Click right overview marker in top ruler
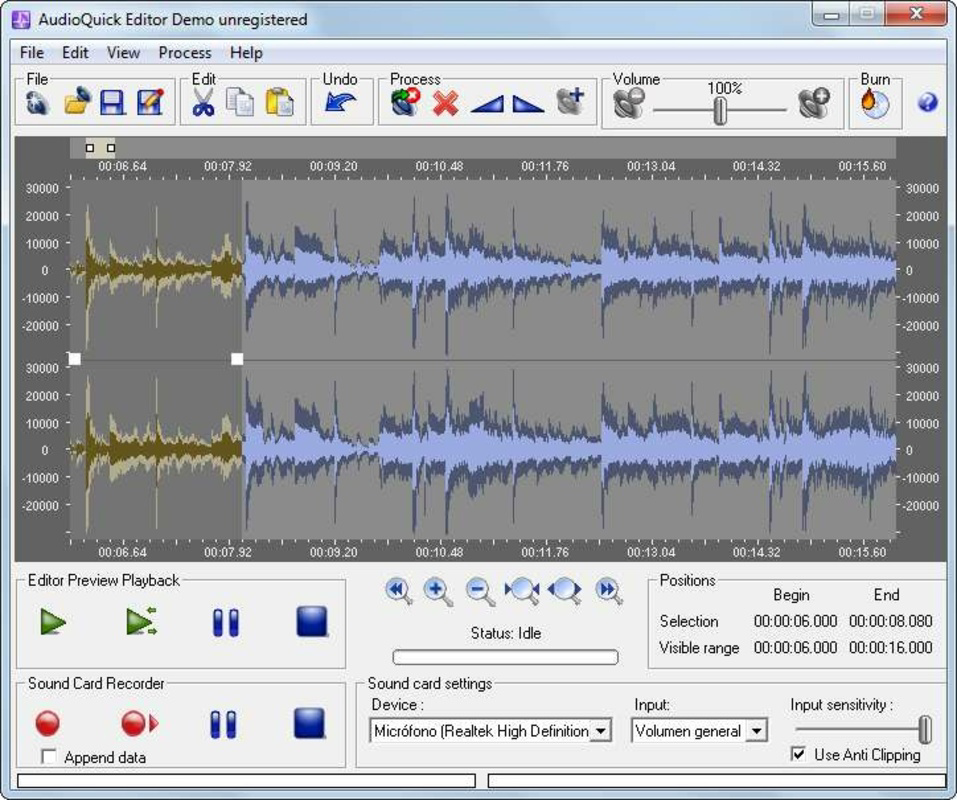 (110, 148)
